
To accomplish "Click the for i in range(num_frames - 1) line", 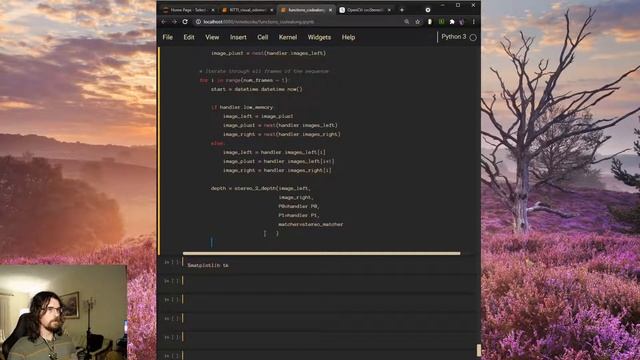I will pyautogui.click(x=244, y=80).
